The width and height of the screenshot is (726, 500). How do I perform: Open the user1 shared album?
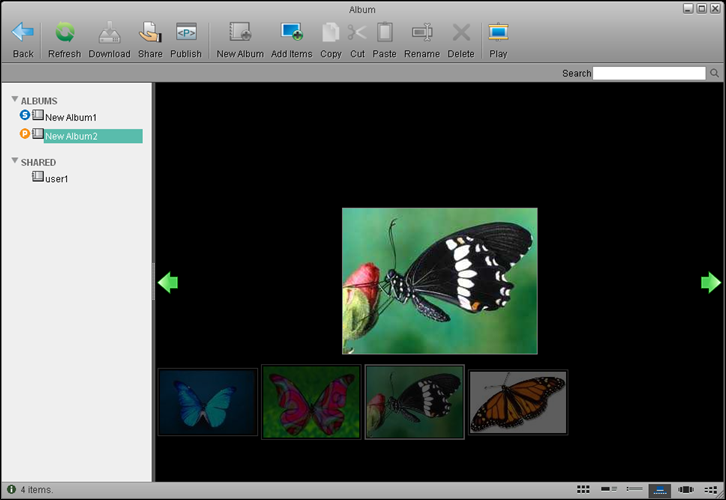(56, 179)
